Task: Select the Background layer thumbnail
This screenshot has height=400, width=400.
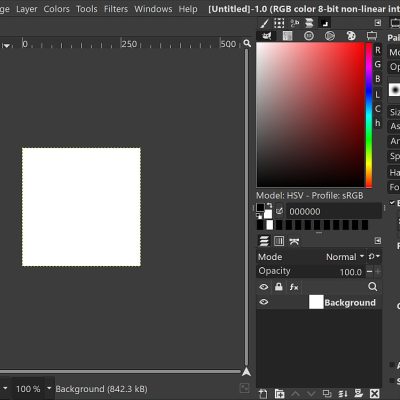Action: coord(316,302)
